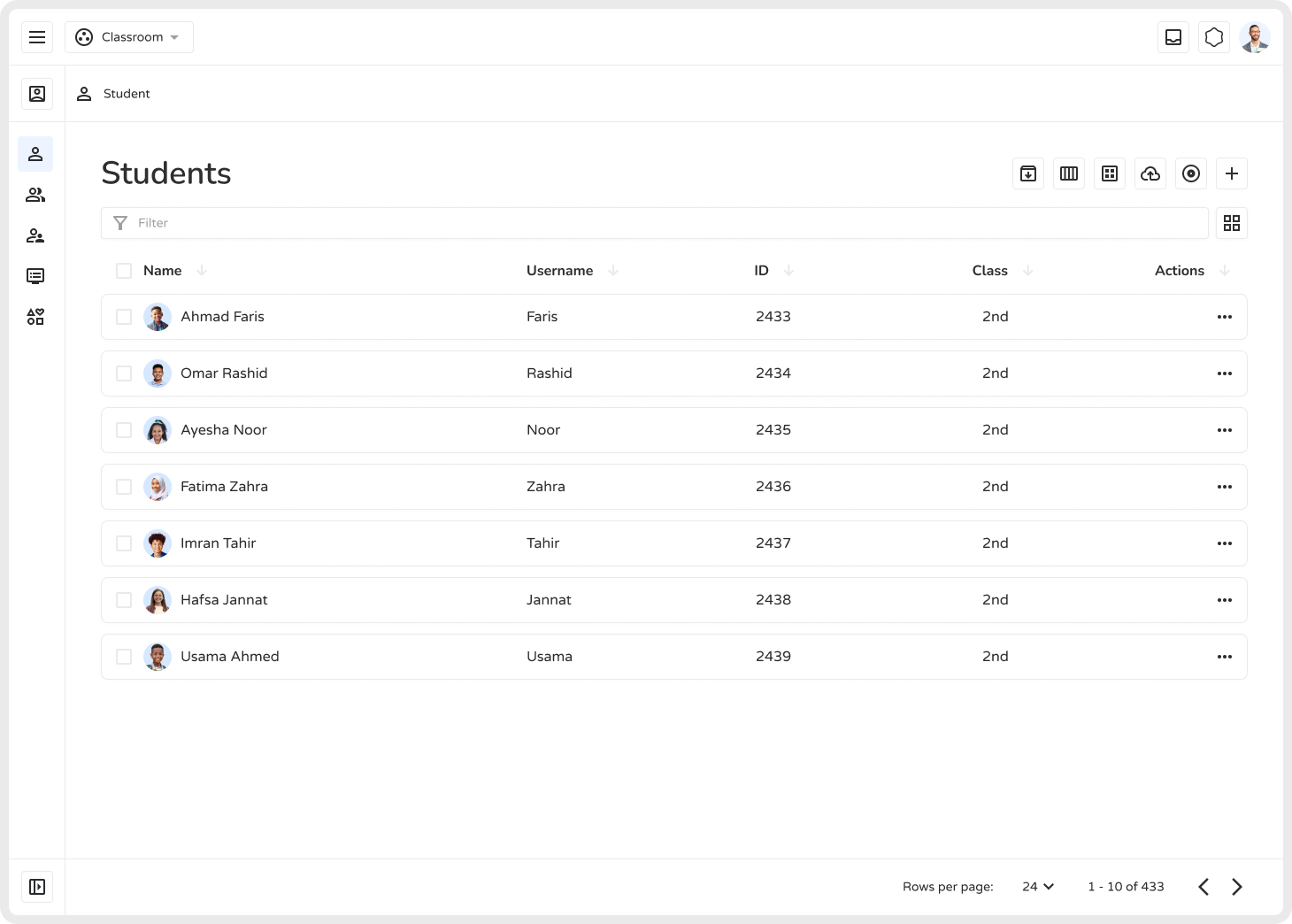This screenshot has width=1292, height=924.
Task: Select the column layout icon above the table
Action: click(x=1068, y=173)
